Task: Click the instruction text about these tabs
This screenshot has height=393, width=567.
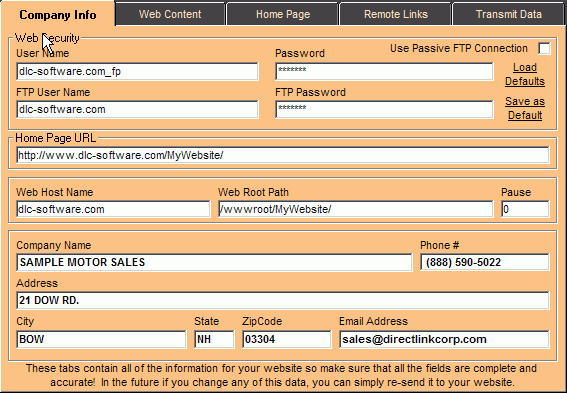Action: (x=282, y=375)
